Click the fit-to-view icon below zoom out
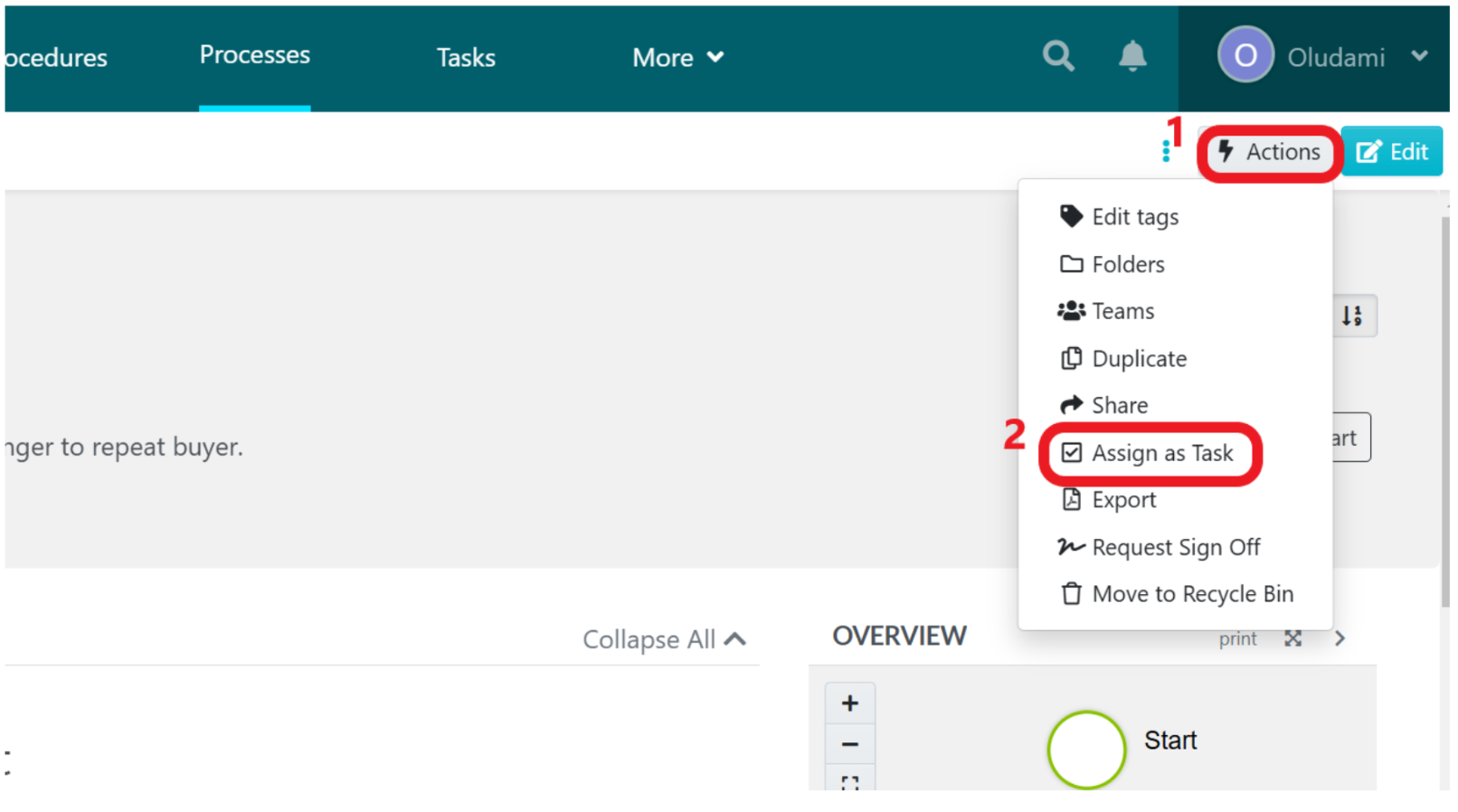Image resolution: width=1458 pixels, height=812 pixels. [849, 781]
